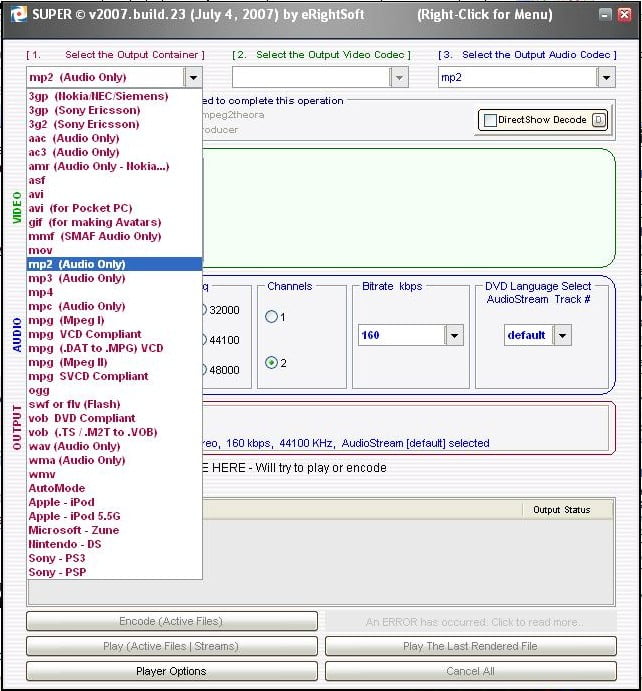
Task: Choose mpg (.DAT to .MPG) VCD entry
Action: click(115, 348)
